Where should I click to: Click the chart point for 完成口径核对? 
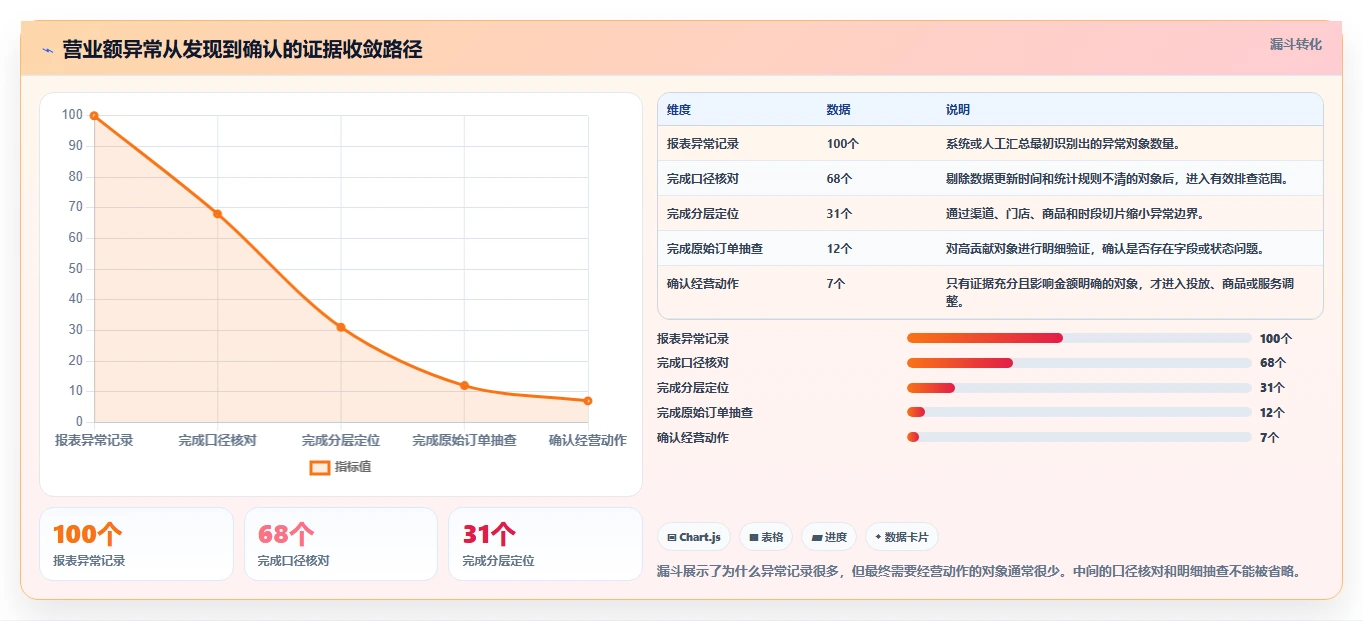[x=217, y=214]
